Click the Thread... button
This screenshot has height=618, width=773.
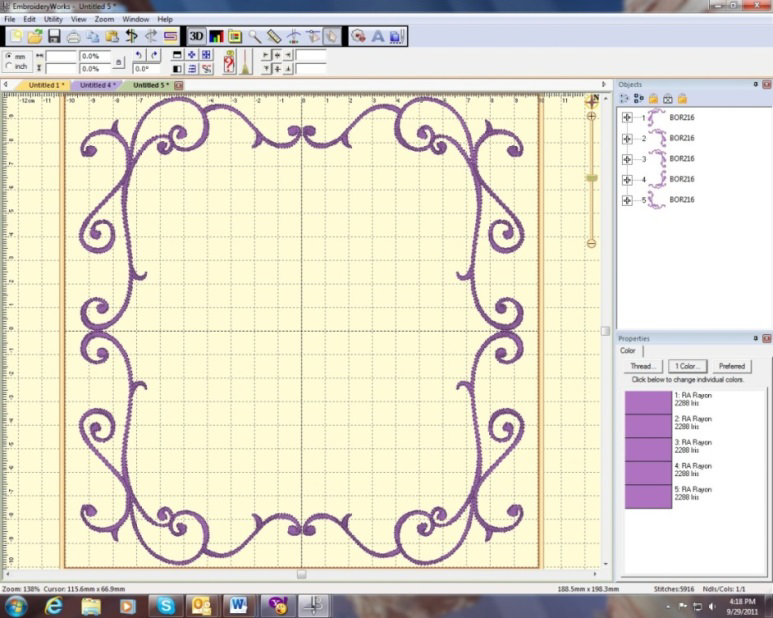click(642, 366)
